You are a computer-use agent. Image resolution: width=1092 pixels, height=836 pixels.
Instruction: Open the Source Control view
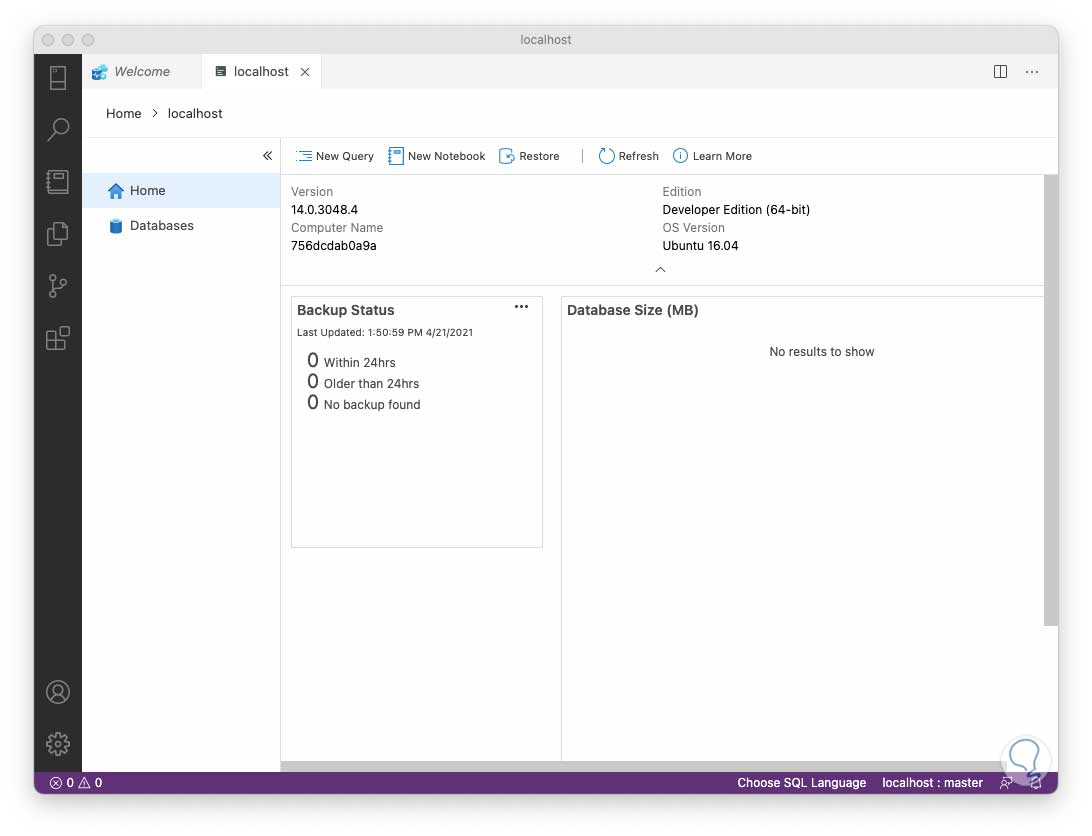(57, 286)
